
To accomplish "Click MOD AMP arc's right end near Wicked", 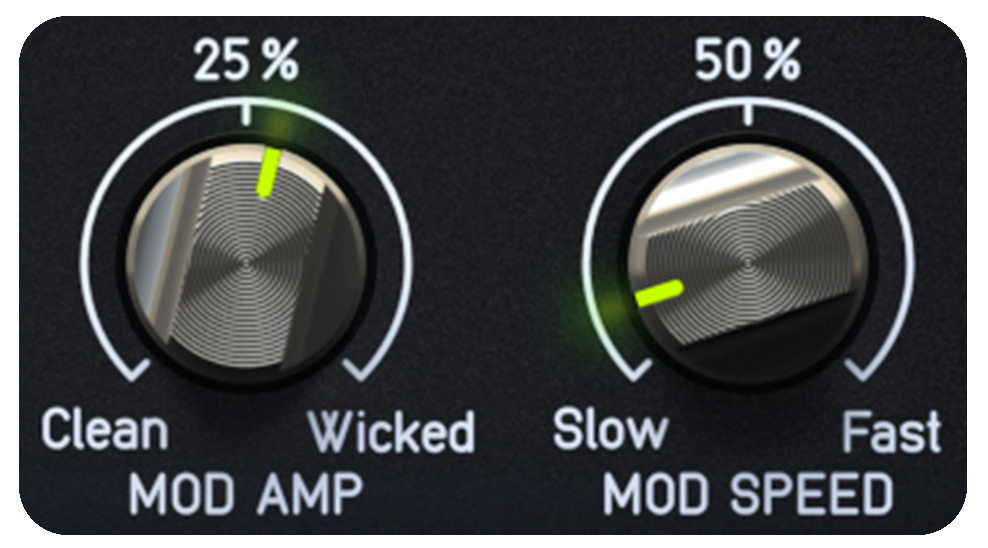I will (x=360, y=370).
